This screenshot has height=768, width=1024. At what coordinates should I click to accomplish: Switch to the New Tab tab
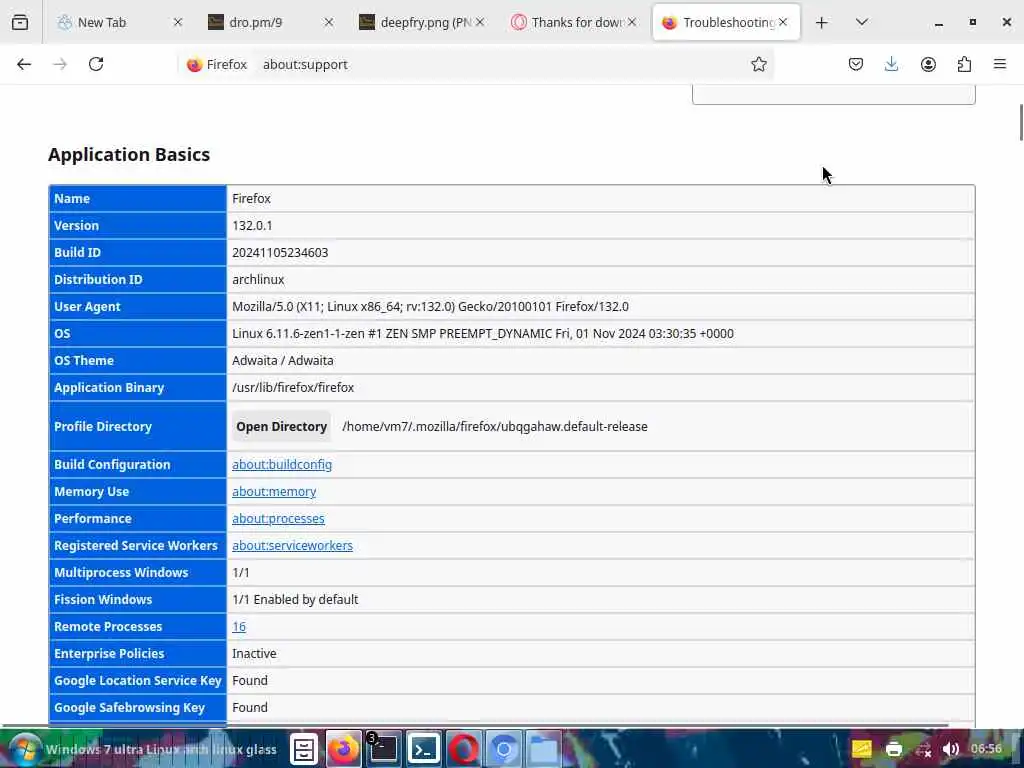pyautogui.click(x=116, y=22)
